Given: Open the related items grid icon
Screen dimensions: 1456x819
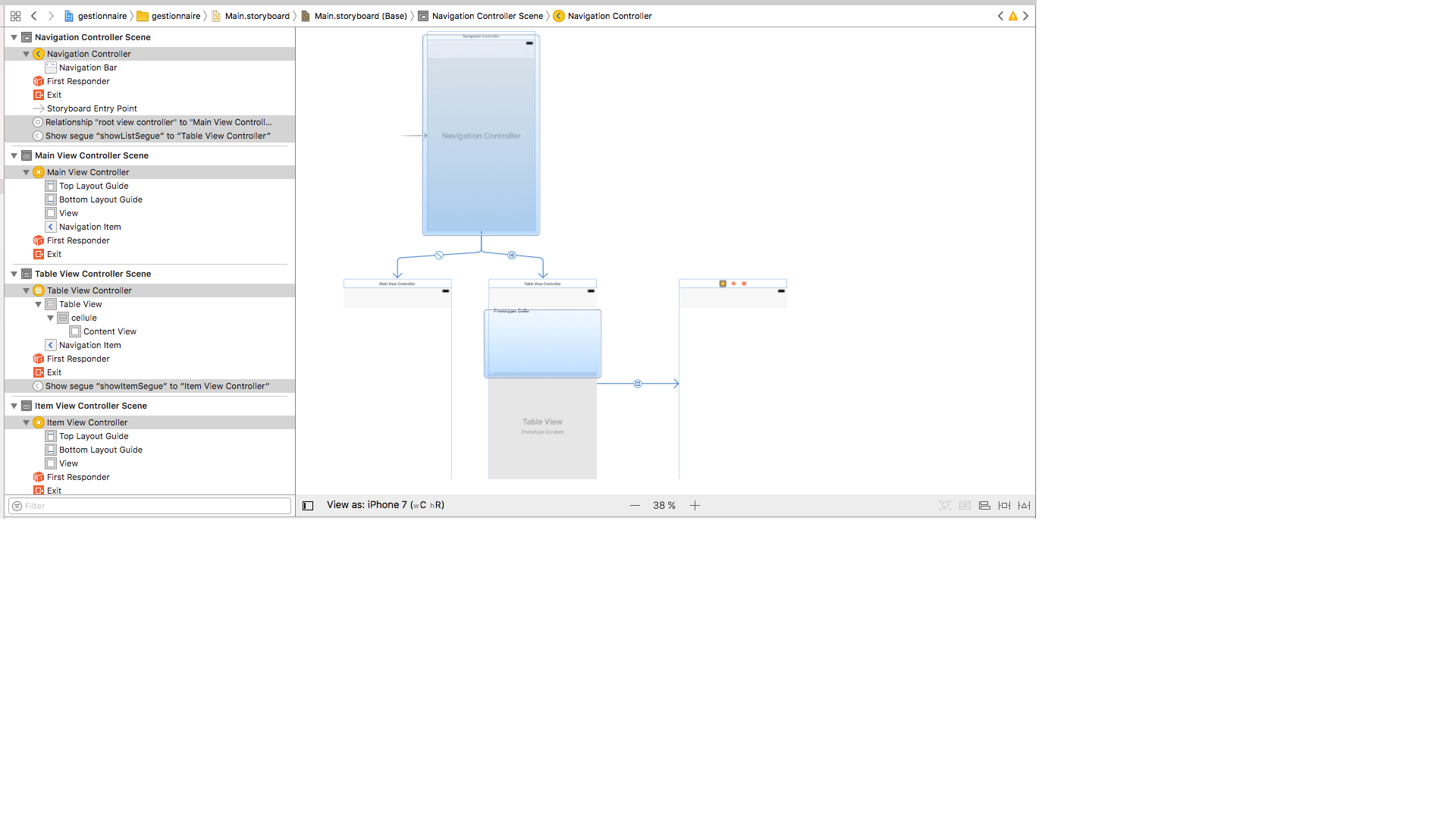Looking at the screenshot, I should pyautogui.click(x=15, y=16).
